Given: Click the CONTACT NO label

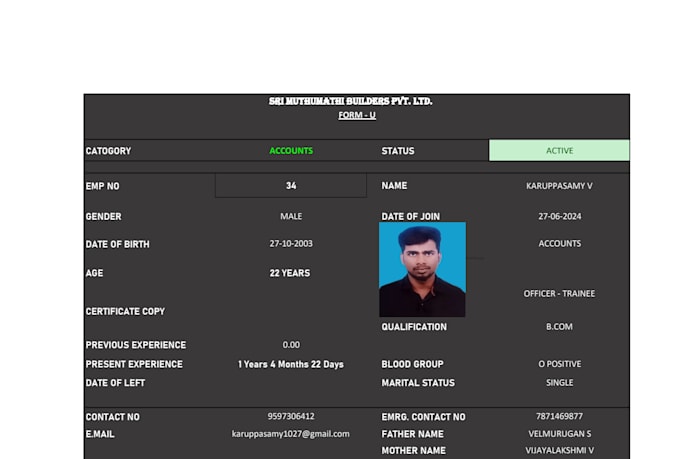Looking at the screenshot, I should (113, 417).
